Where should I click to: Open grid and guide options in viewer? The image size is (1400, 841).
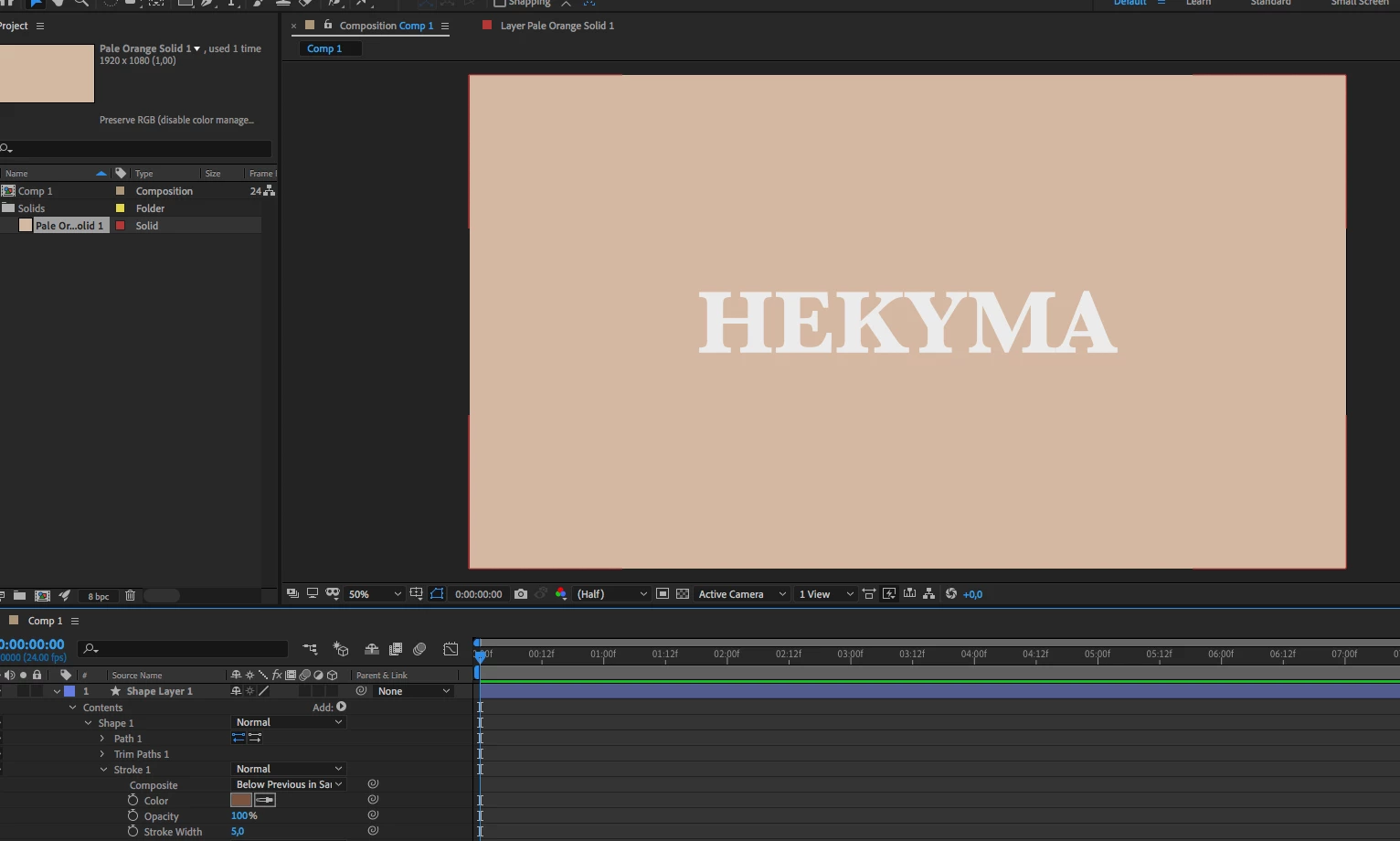pyautogui.click(x=417, y=593)
